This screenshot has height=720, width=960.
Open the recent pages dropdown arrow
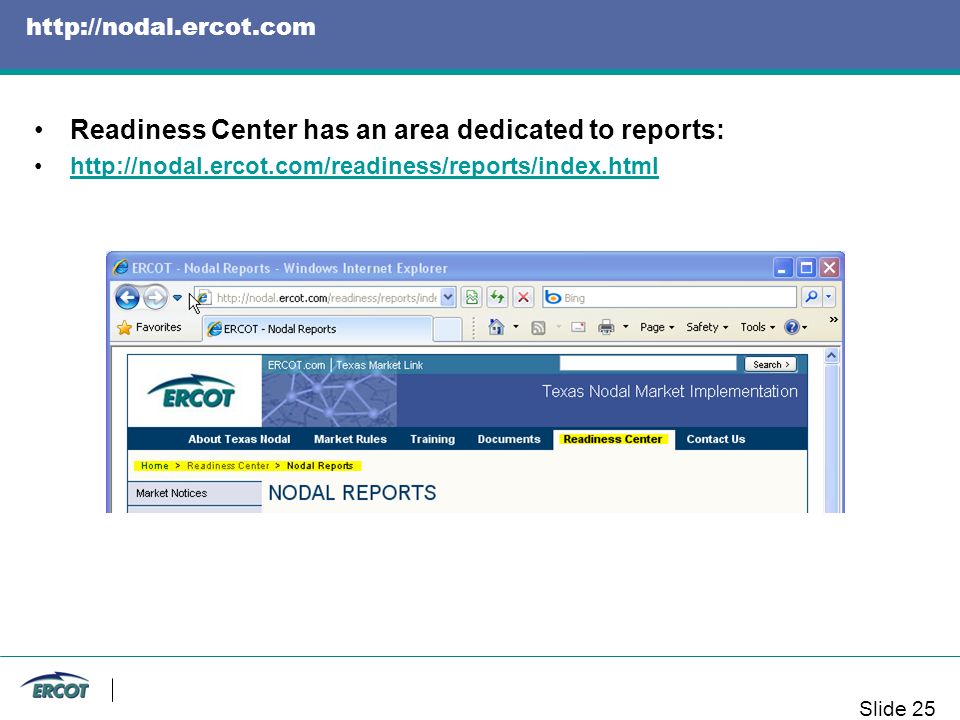point(177,298)
